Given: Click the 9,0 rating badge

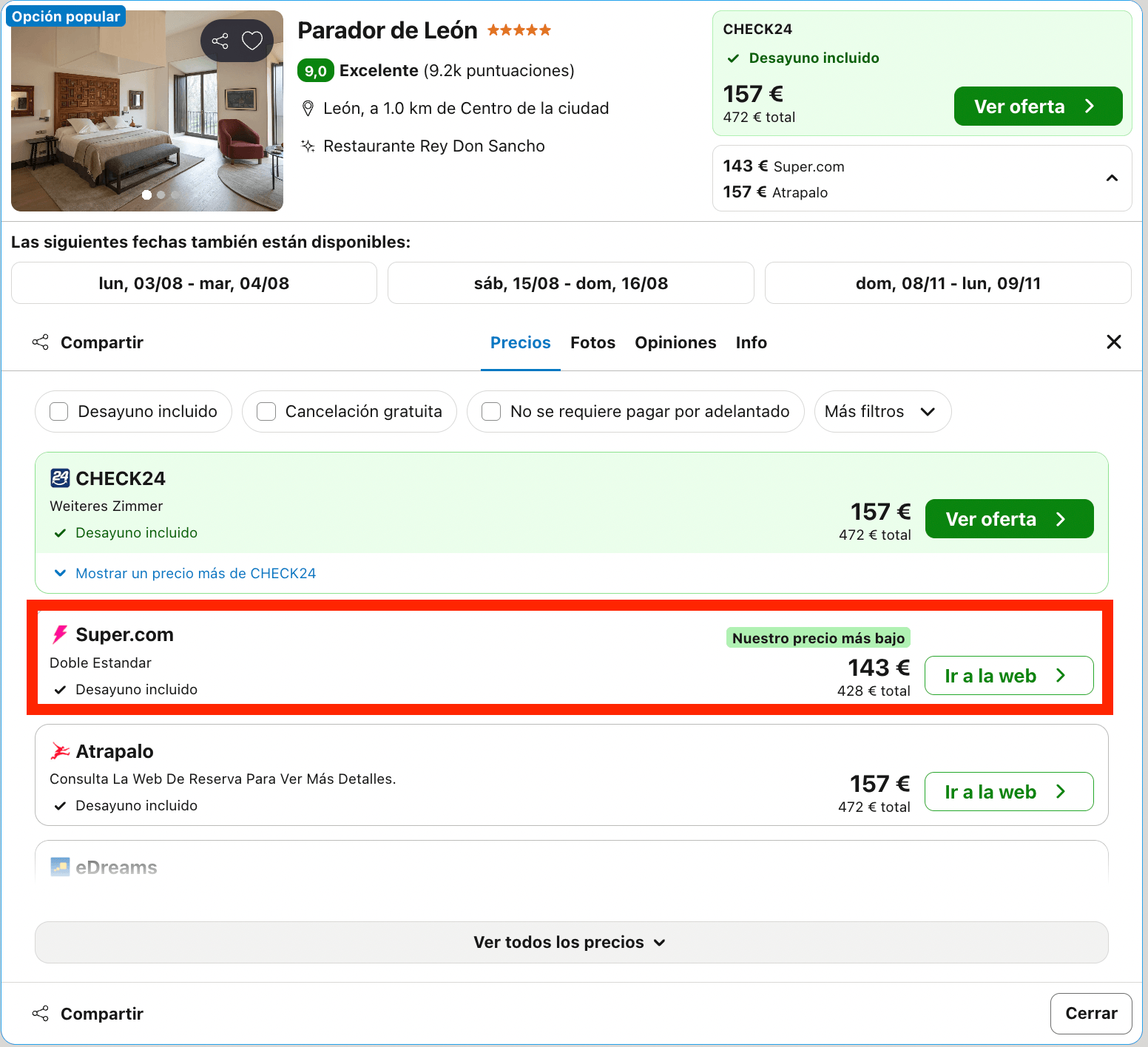Looking at the screenshot, I should click(316, 70).
